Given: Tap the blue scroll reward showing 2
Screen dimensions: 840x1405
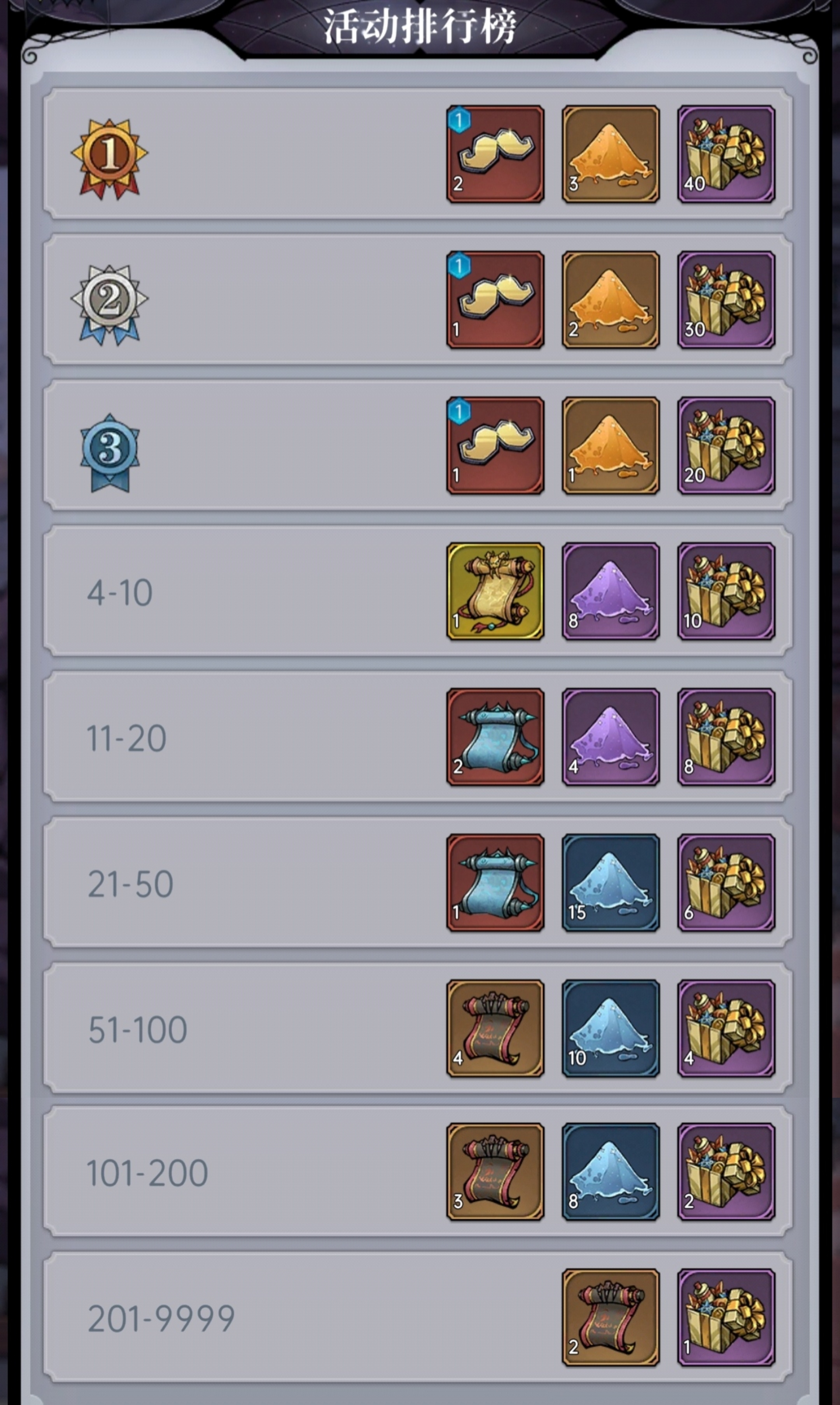Looking at the screenshot, I should [x=495, y=737].
